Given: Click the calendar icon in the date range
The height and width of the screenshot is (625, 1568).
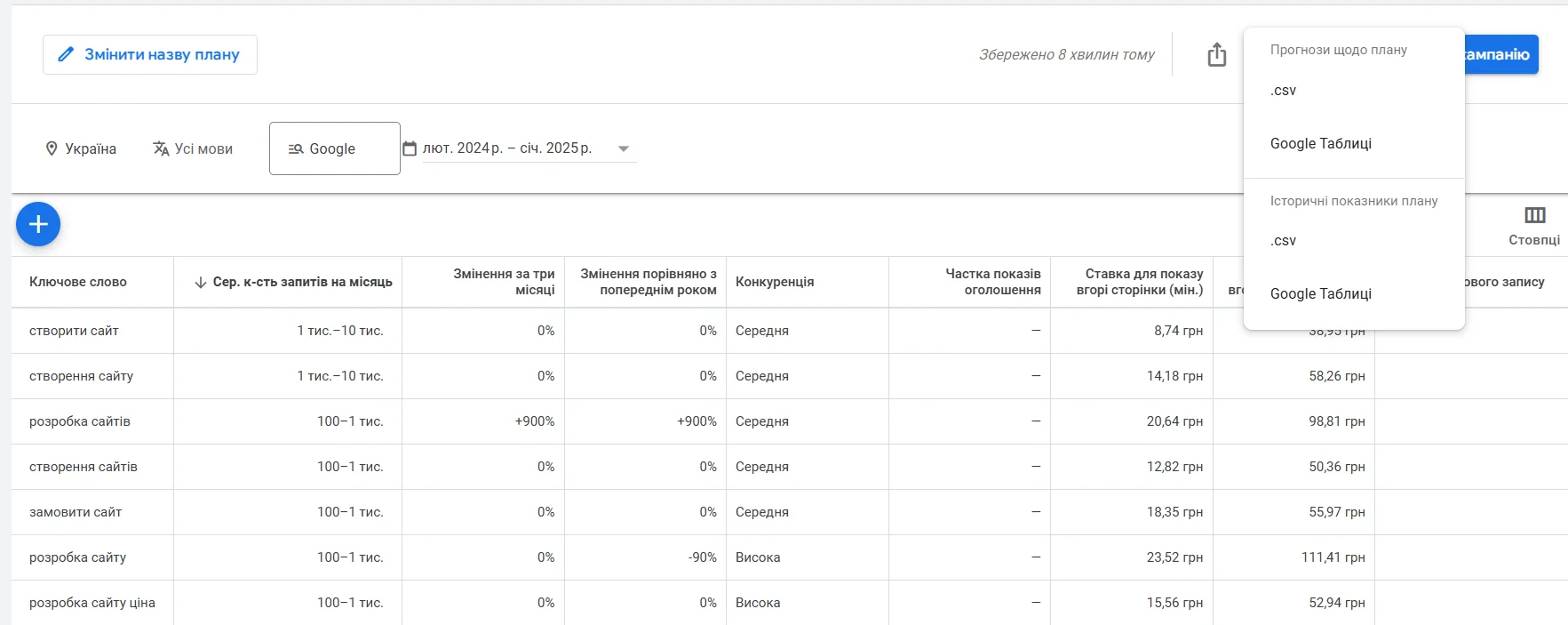Looking at the screenshot, I should pyautogui.click(x=409, y=148).
